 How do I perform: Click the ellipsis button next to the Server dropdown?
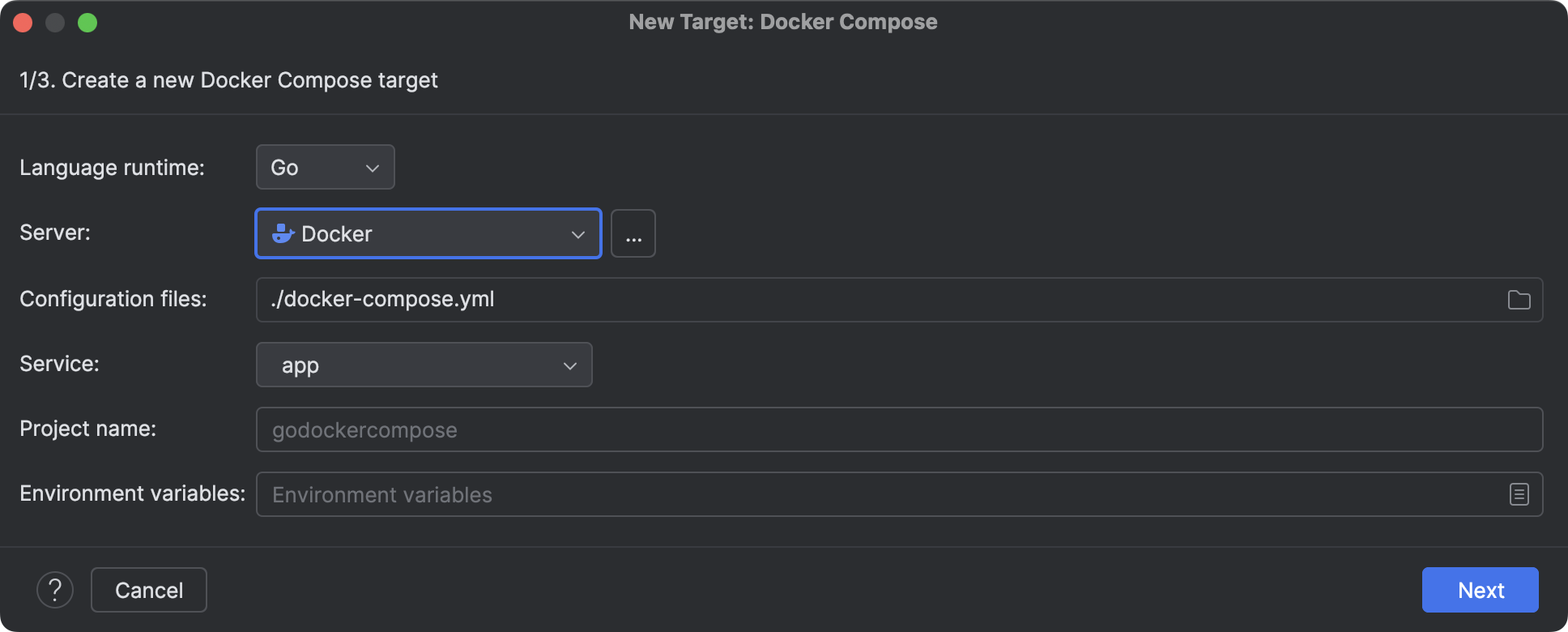[633, 233]
